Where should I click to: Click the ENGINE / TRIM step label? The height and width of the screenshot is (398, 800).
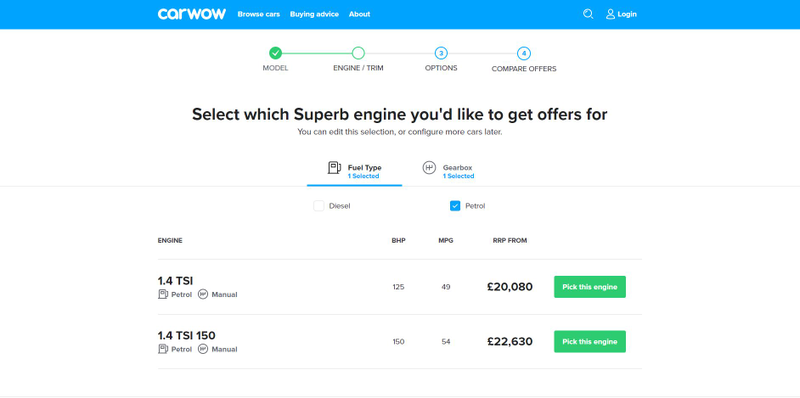click(358, 68)
